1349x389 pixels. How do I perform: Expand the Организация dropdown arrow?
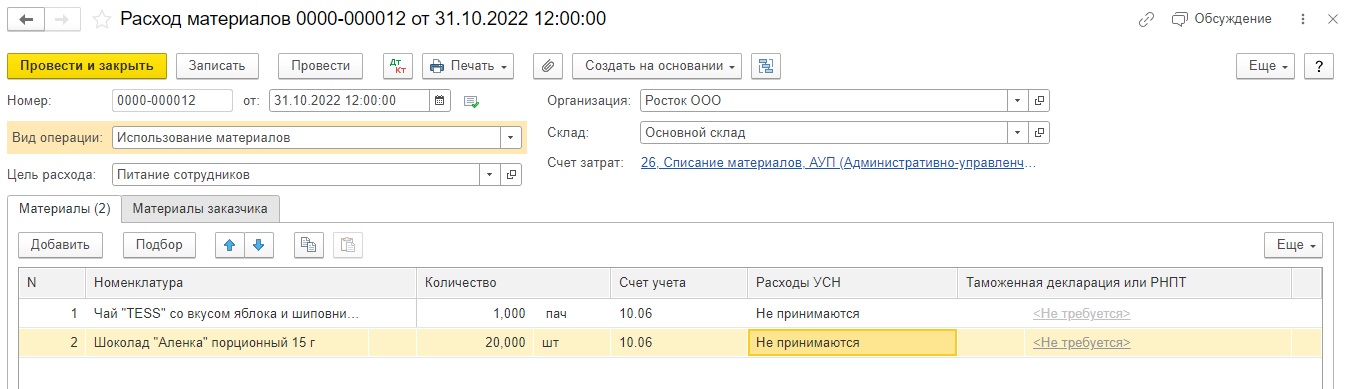coord(1017,100)
